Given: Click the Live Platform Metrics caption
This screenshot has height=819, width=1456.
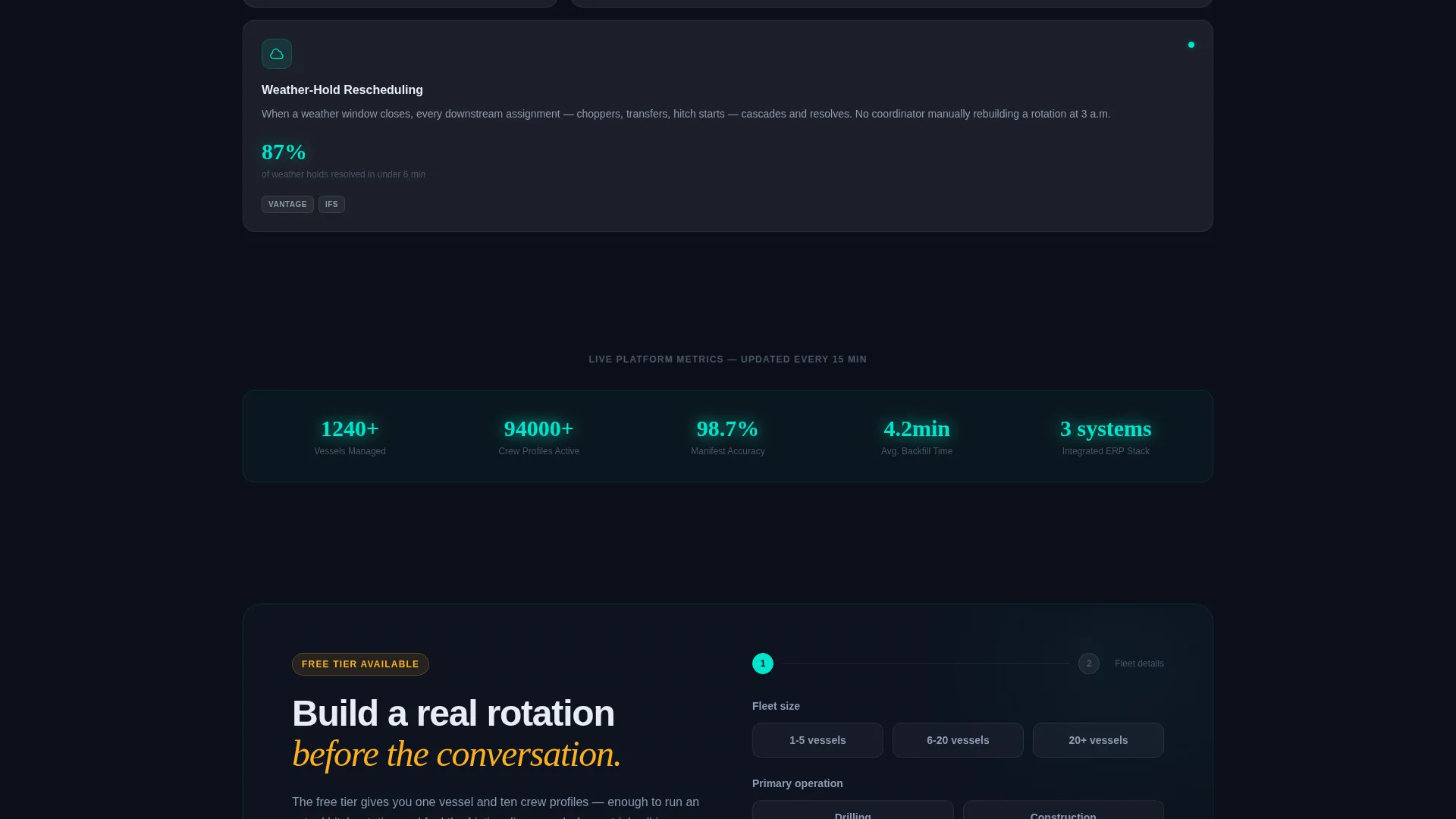Looking at the screenshot, I should [727, 359].
